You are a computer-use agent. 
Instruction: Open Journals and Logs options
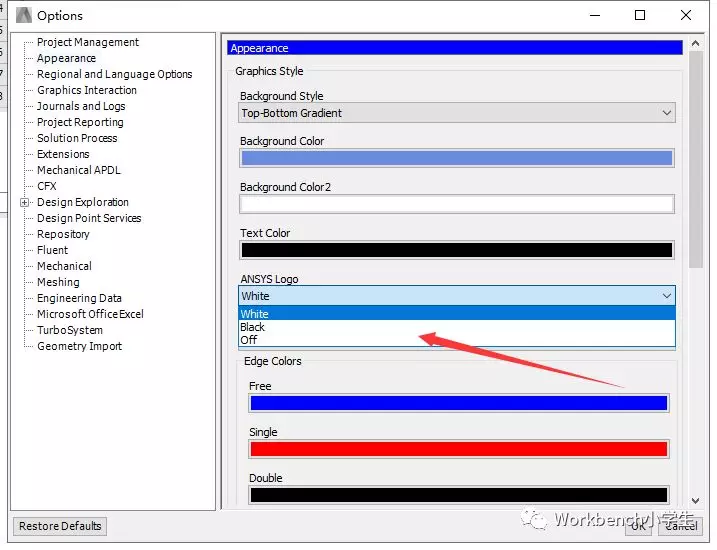click(81, 106)
